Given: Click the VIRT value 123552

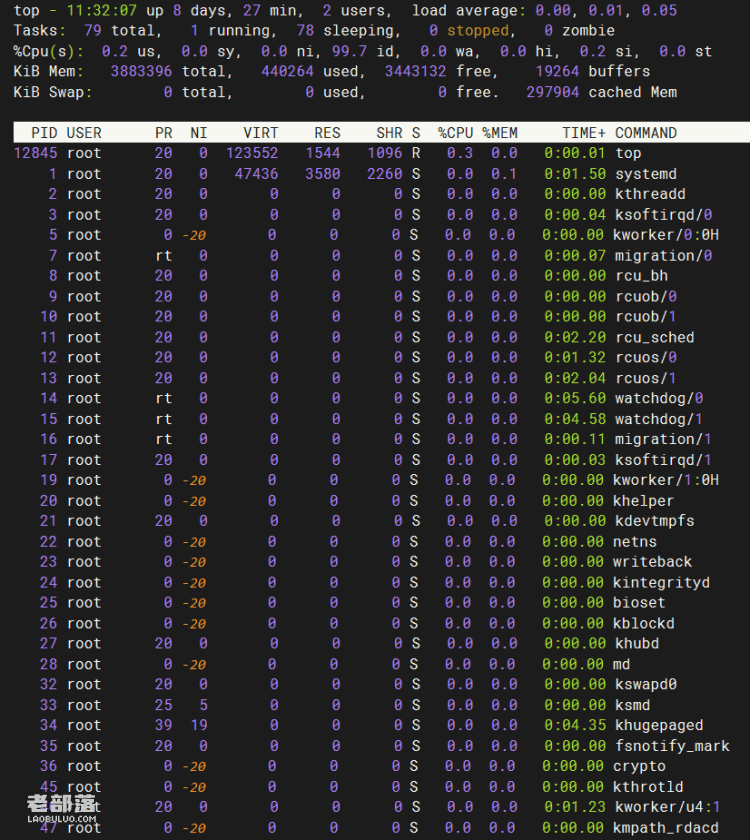Looking at the screenshot, I should tap(252, 153).
